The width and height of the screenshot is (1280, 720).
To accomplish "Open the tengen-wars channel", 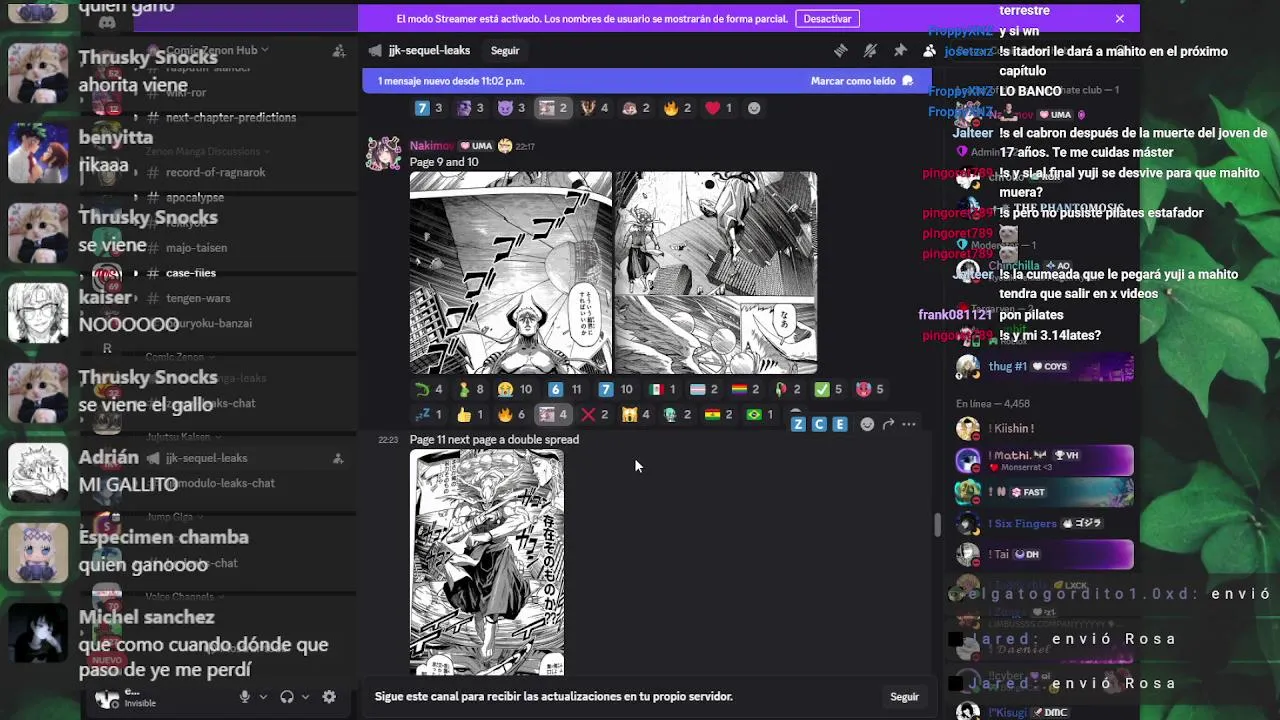I will click(x=198, y=298).
